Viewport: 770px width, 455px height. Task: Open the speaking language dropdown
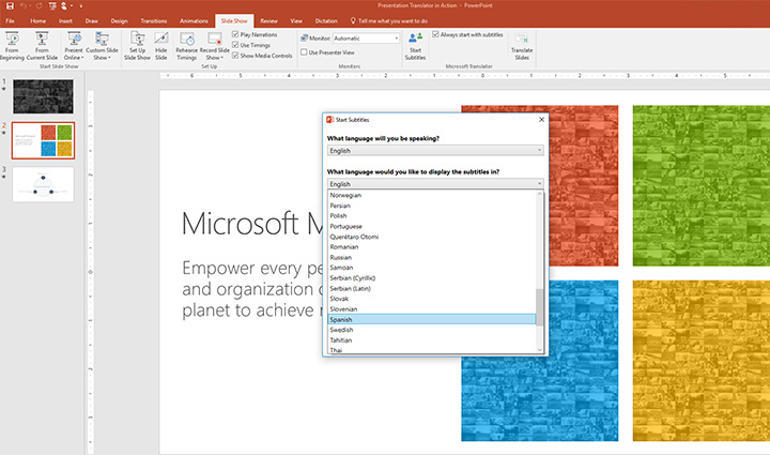click(x=435, y=150)
